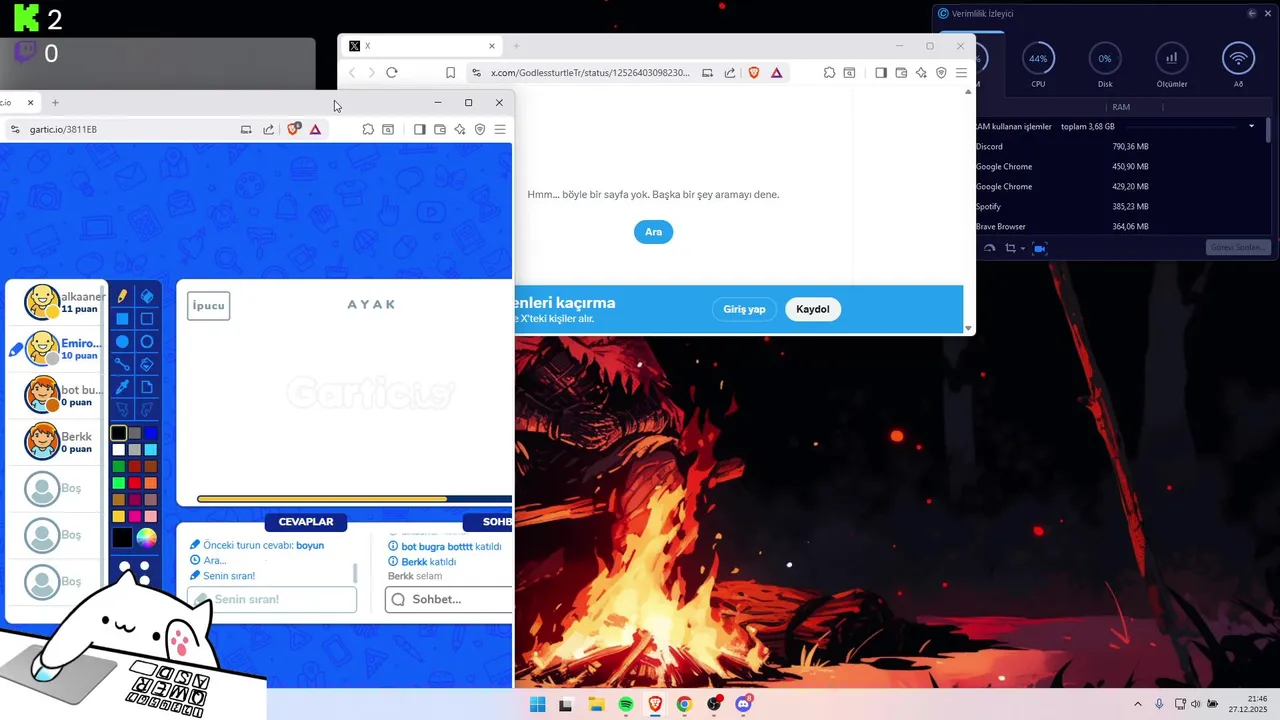The image size is (1280, 720).
Task: Select player Berkk in player list
Action: 56,442
